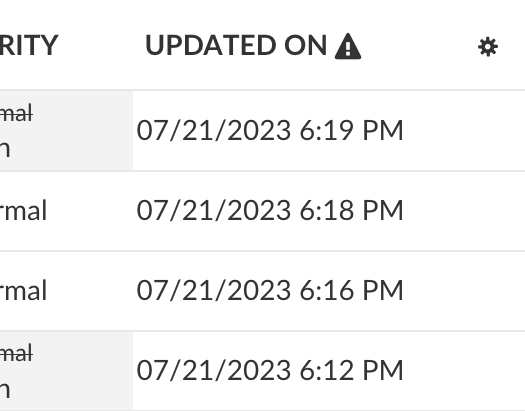
Task: Select the 07/21/2023 6:12 PM entry
Action: click(270, 370)
